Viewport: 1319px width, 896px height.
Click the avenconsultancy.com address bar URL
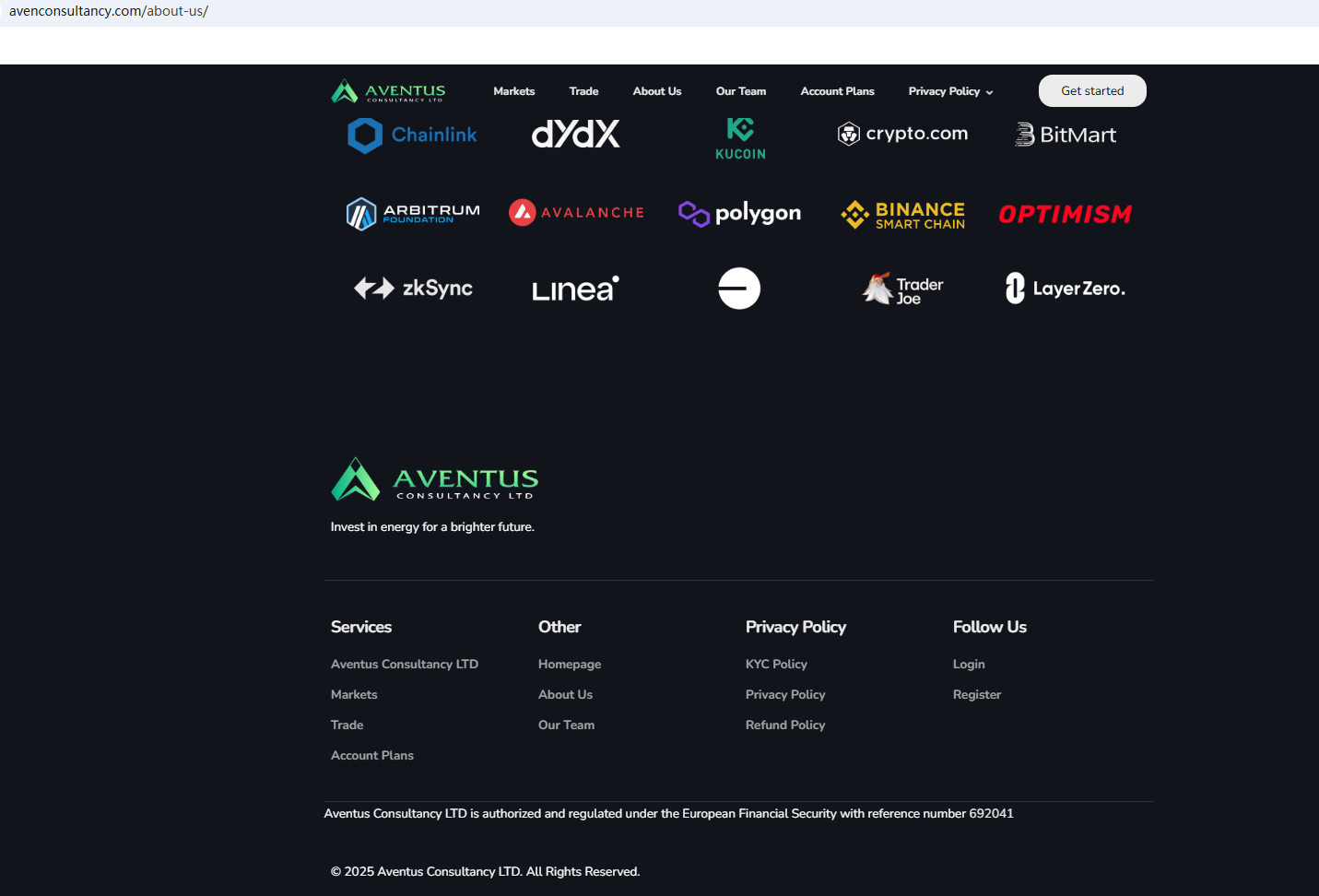pos(109,11)
